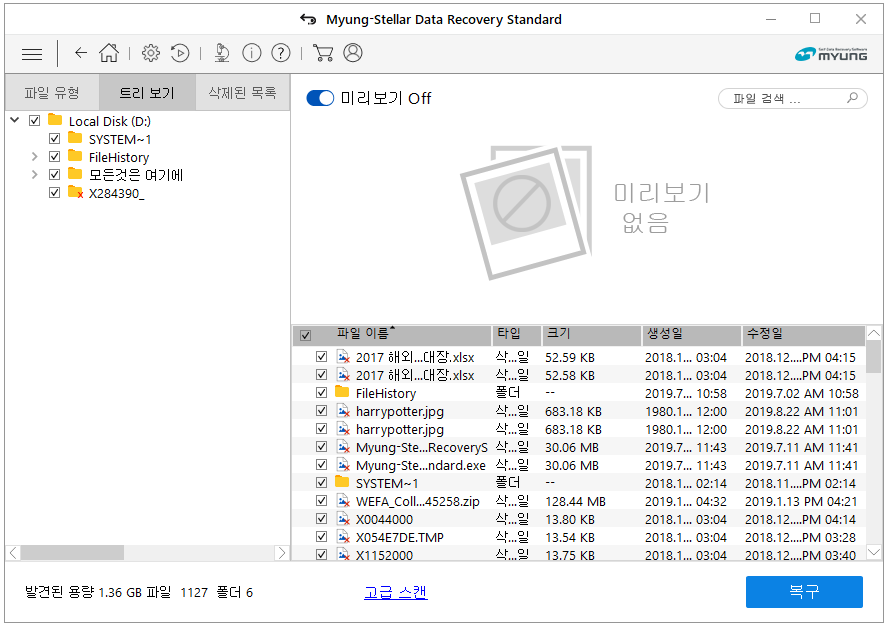Click the microscope deep scan icon
Viewport: 889px width, 628px height.
pyautogui.click(x=222, y=53)
